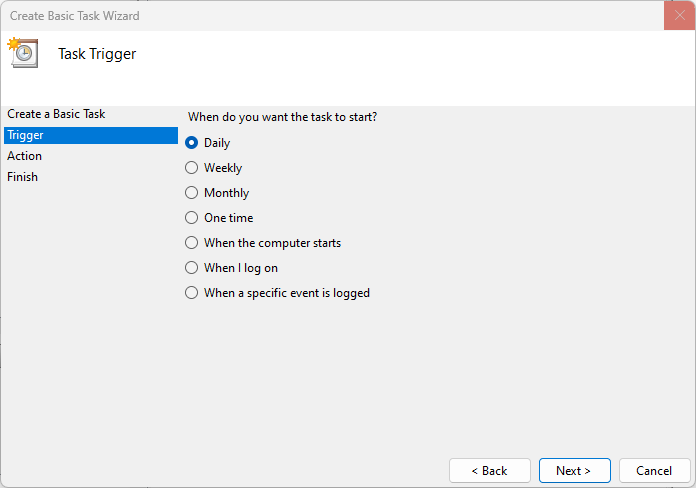This screenshot has height=488, width=696.
Task: Close the Create Basic Task Wizard window
Action: (x=679, y=16)
